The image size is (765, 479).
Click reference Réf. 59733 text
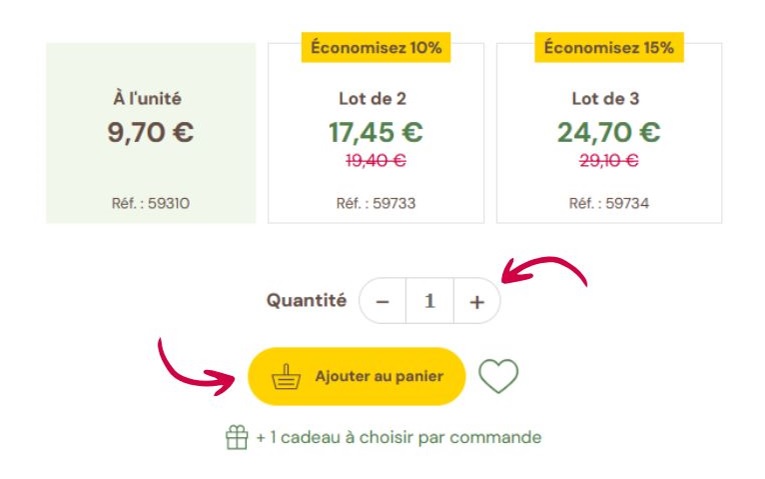(376, 203)
